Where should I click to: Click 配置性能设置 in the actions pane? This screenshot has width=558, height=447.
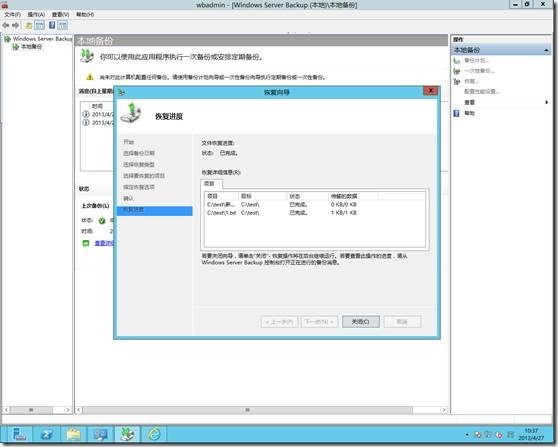coord(481,91)
